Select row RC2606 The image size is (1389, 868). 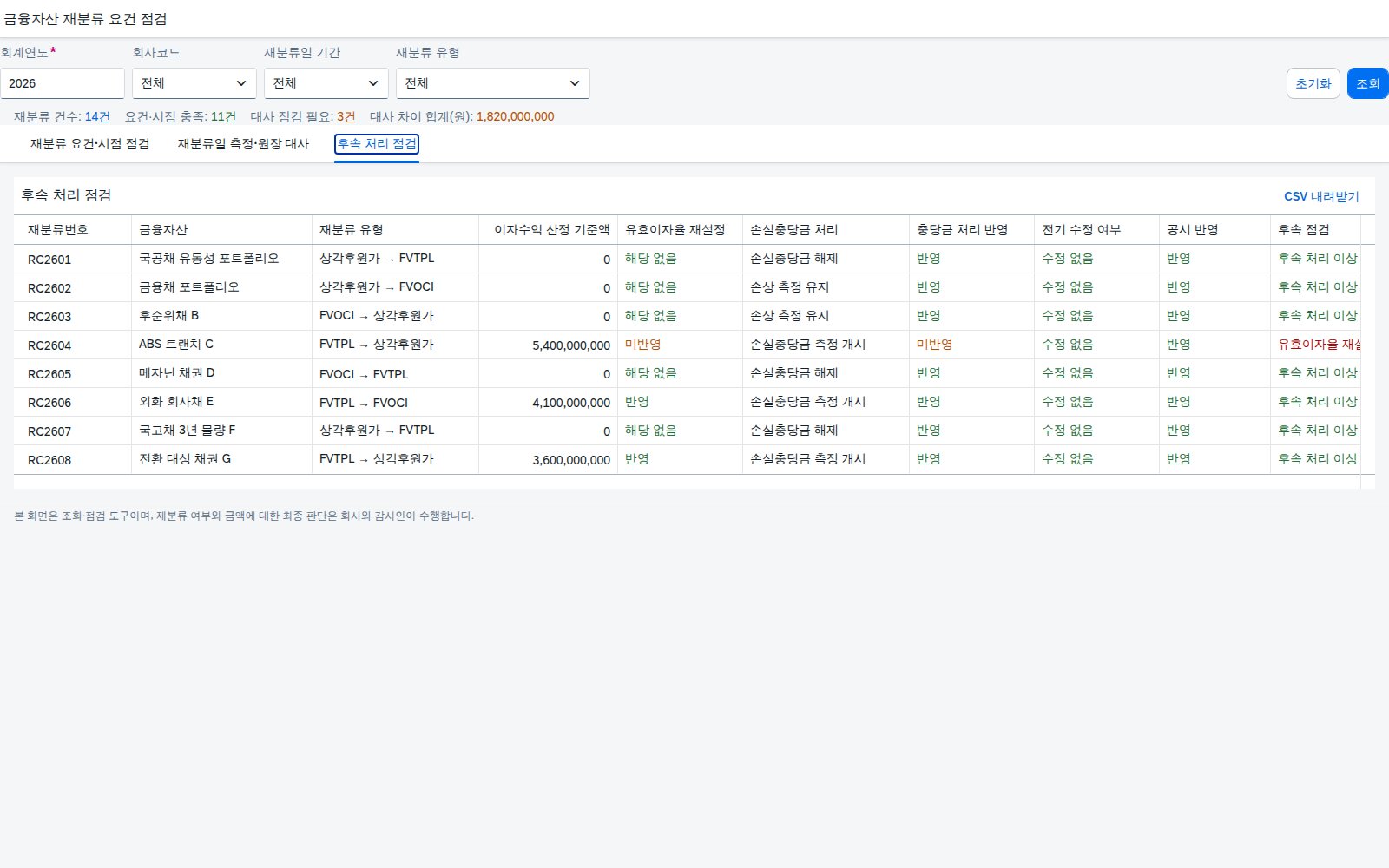click(x=688, y=402)
